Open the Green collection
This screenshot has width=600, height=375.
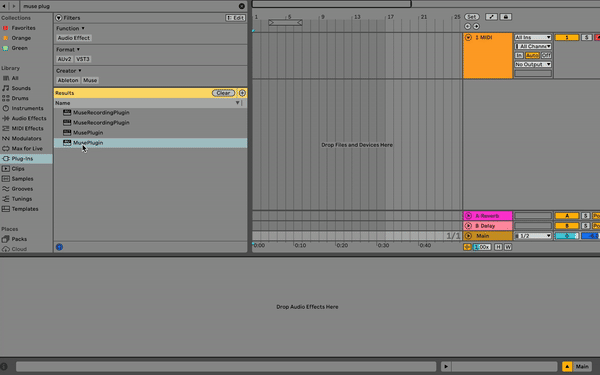[19, 48]
